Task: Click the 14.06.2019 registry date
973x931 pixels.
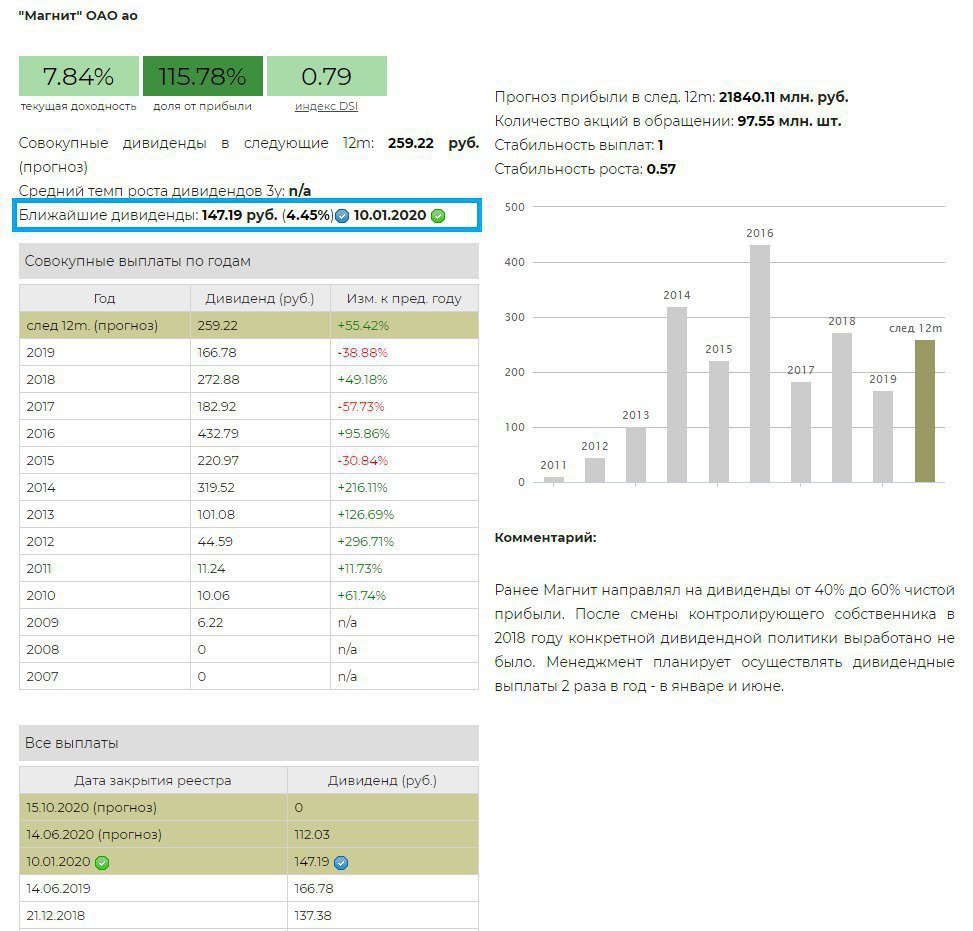Action: (58, 889)
